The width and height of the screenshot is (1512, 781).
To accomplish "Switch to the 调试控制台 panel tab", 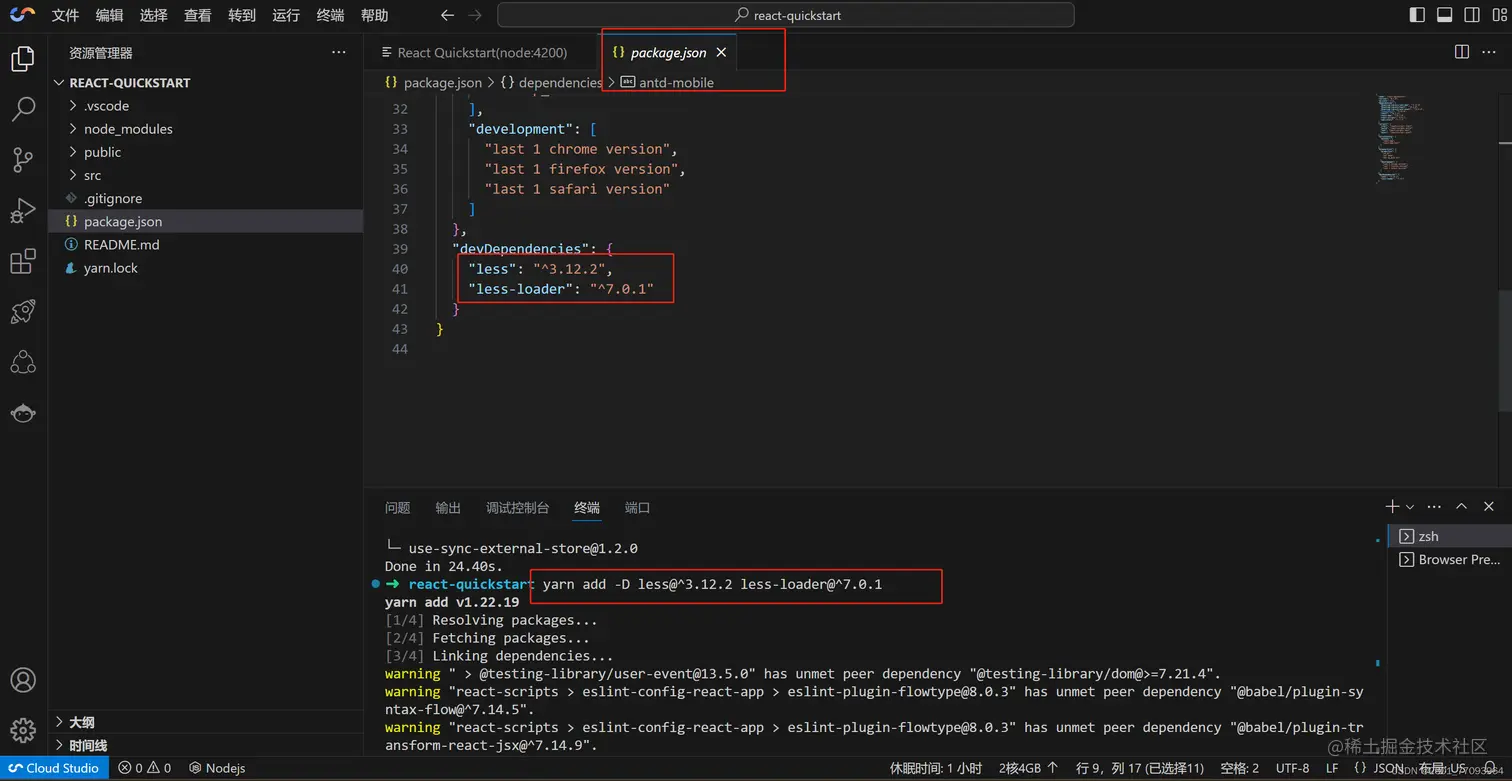I will 517,507.
